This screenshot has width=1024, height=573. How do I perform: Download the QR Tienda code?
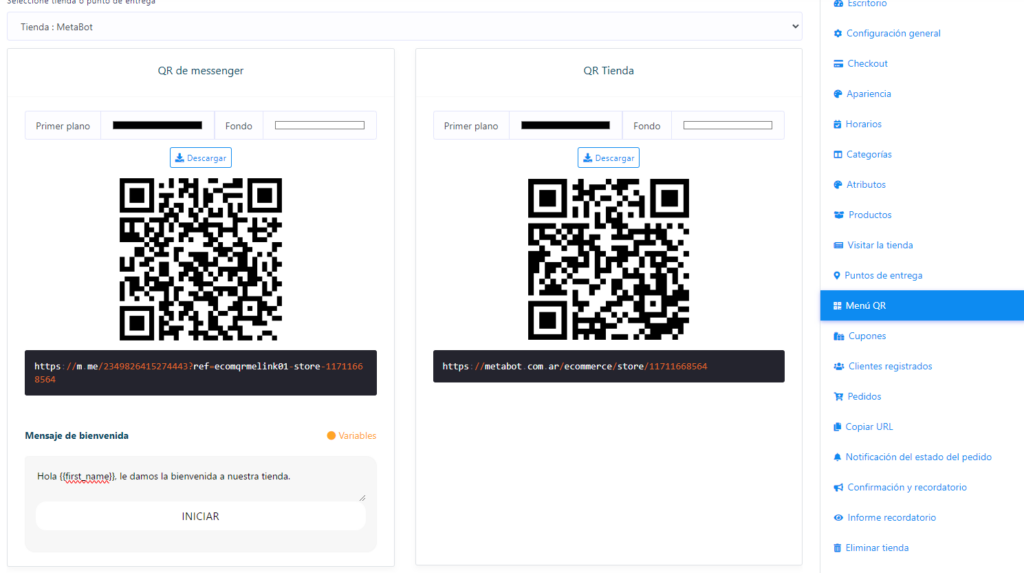(x=608, y=158)
